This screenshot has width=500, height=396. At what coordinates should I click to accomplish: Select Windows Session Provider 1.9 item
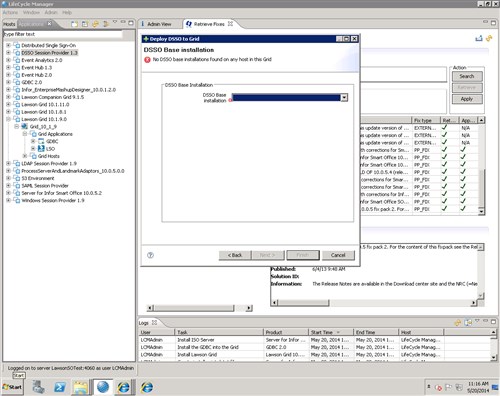coord(53,200)
